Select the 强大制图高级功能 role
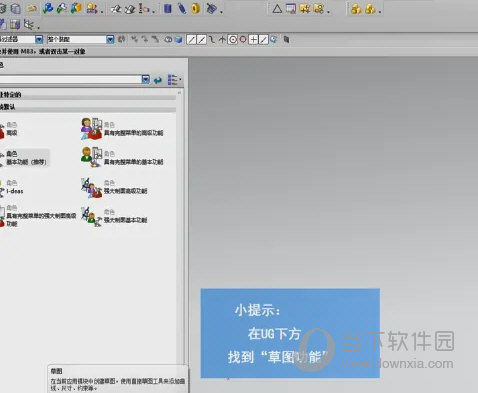478x393 pixels. [x=114, y=187]
